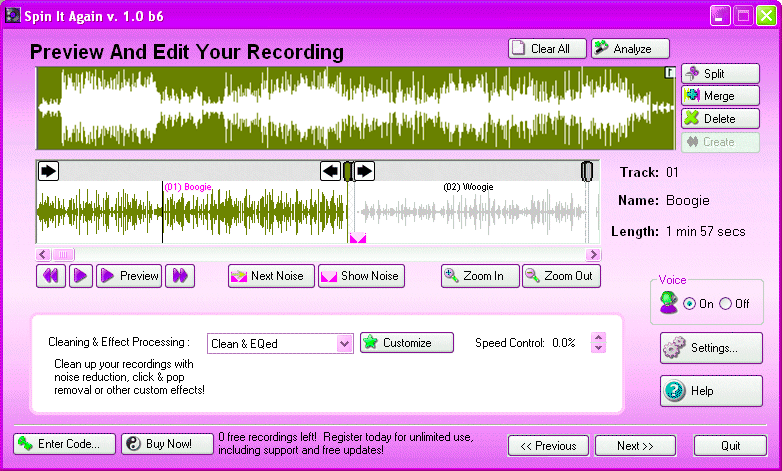This screenshot has height=471, width=782.
Task: Zoom In on the waveform
Action: point(480,276)
